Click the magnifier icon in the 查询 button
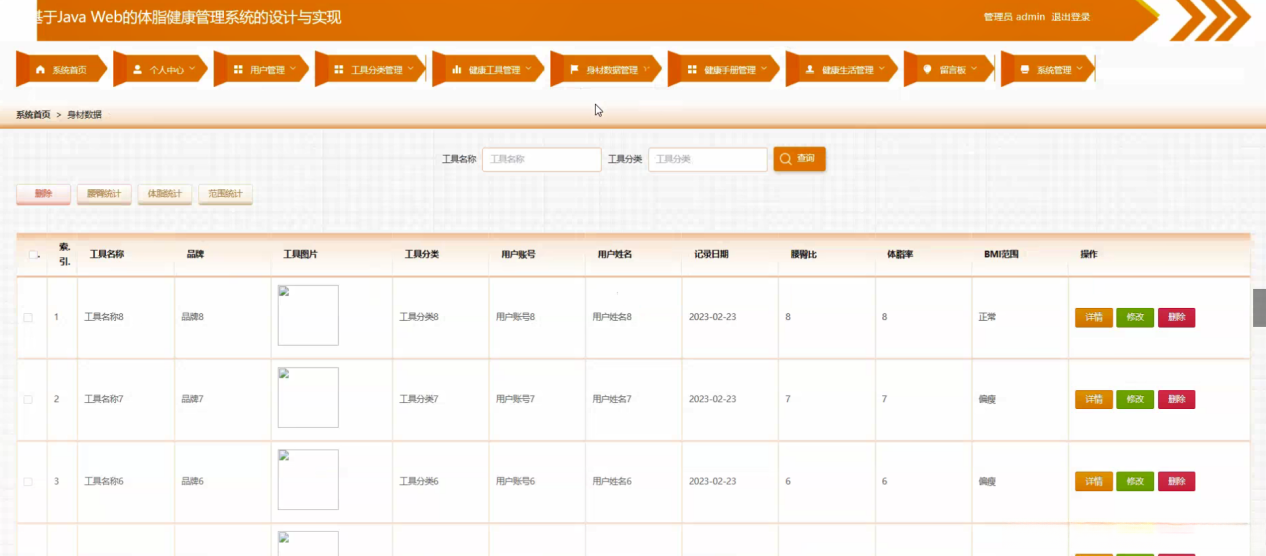 (786, 159)
